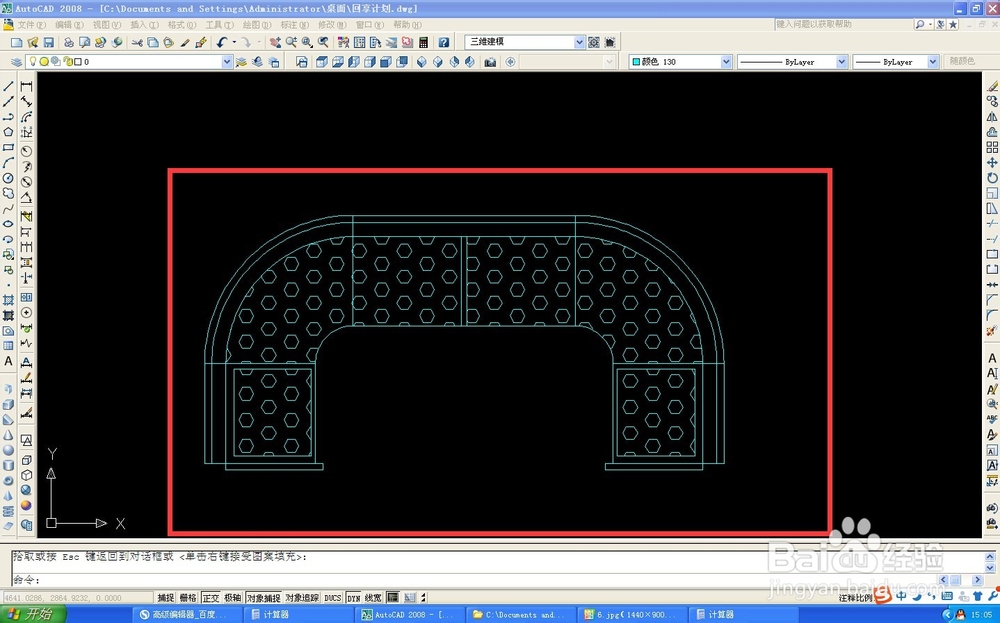Click the Save floppy disk icon

coord(48,42)
